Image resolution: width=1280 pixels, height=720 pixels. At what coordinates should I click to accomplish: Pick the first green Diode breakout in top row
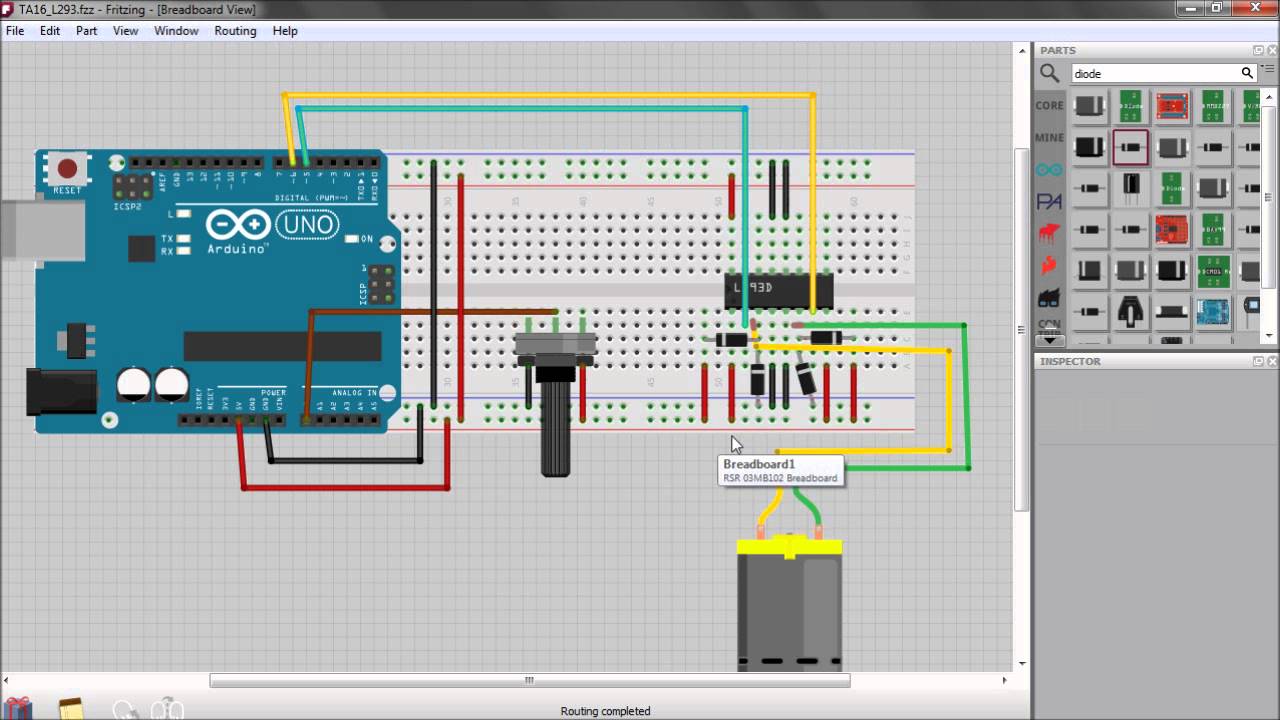(x=1131, y=106)
